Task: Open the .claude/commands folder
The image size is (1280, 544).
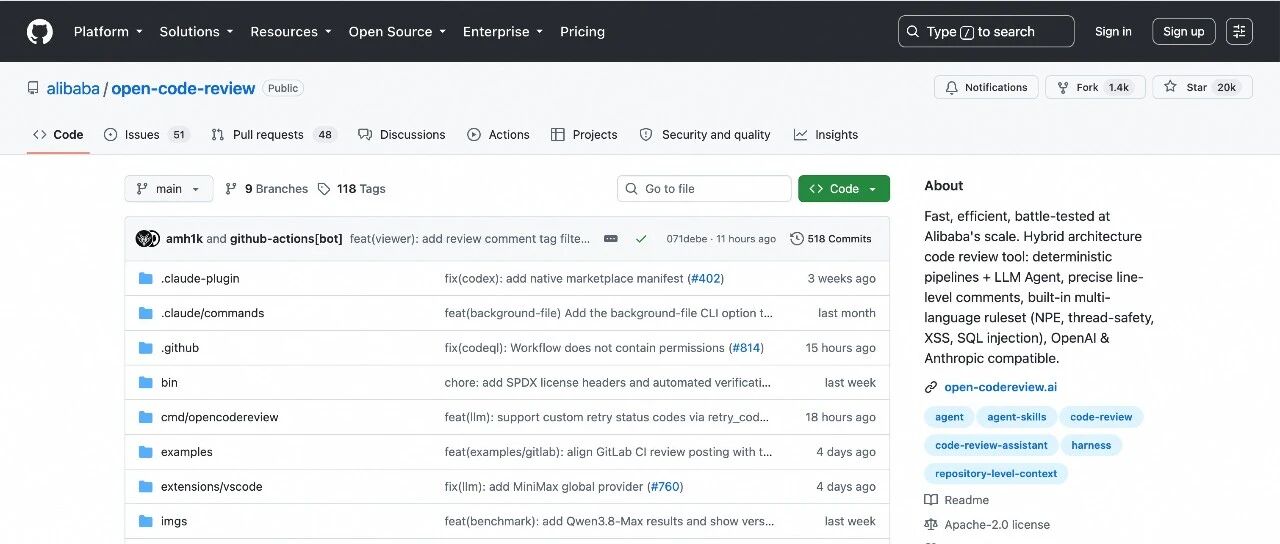Action: tap(212, 313)
